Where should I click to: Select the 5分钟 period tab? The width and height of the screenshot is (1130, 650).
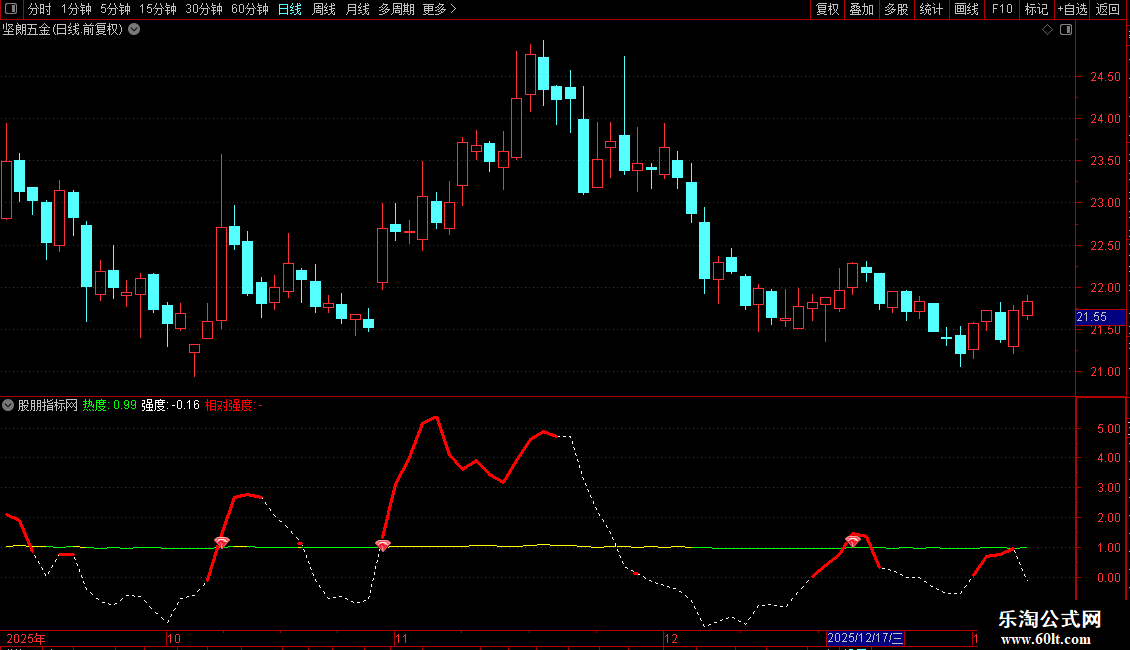coord(115,9)
